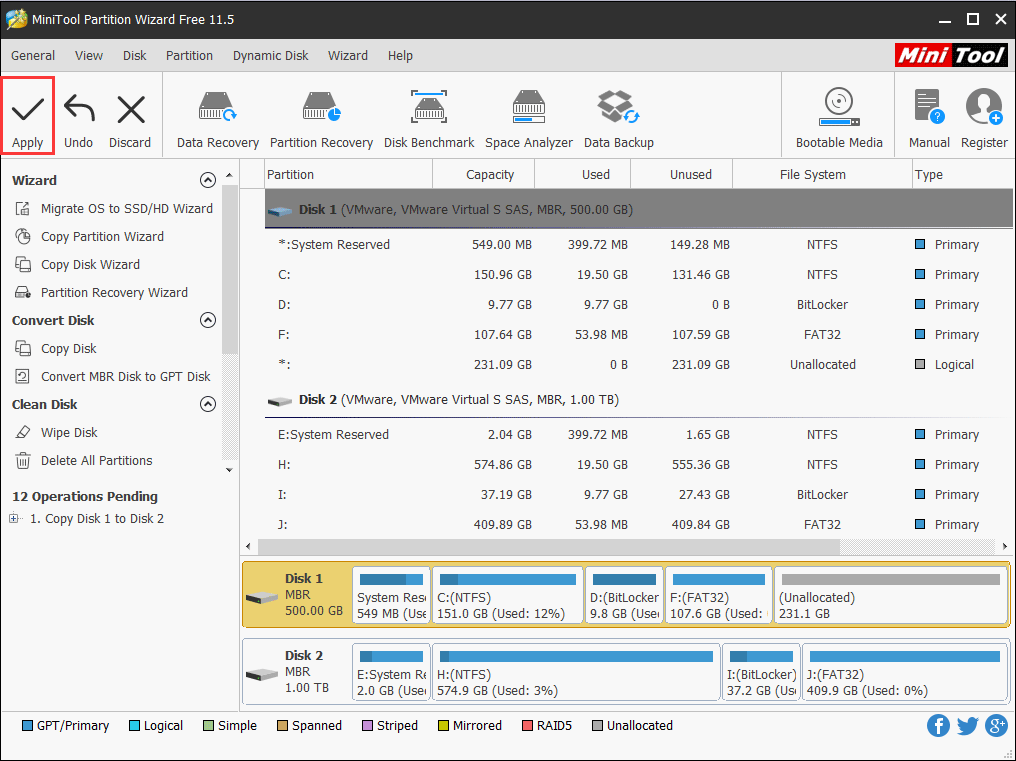Click the GPT/Primary legend color swatch
The height and width of the screenshot is (761, 1016).
(27, 726)
